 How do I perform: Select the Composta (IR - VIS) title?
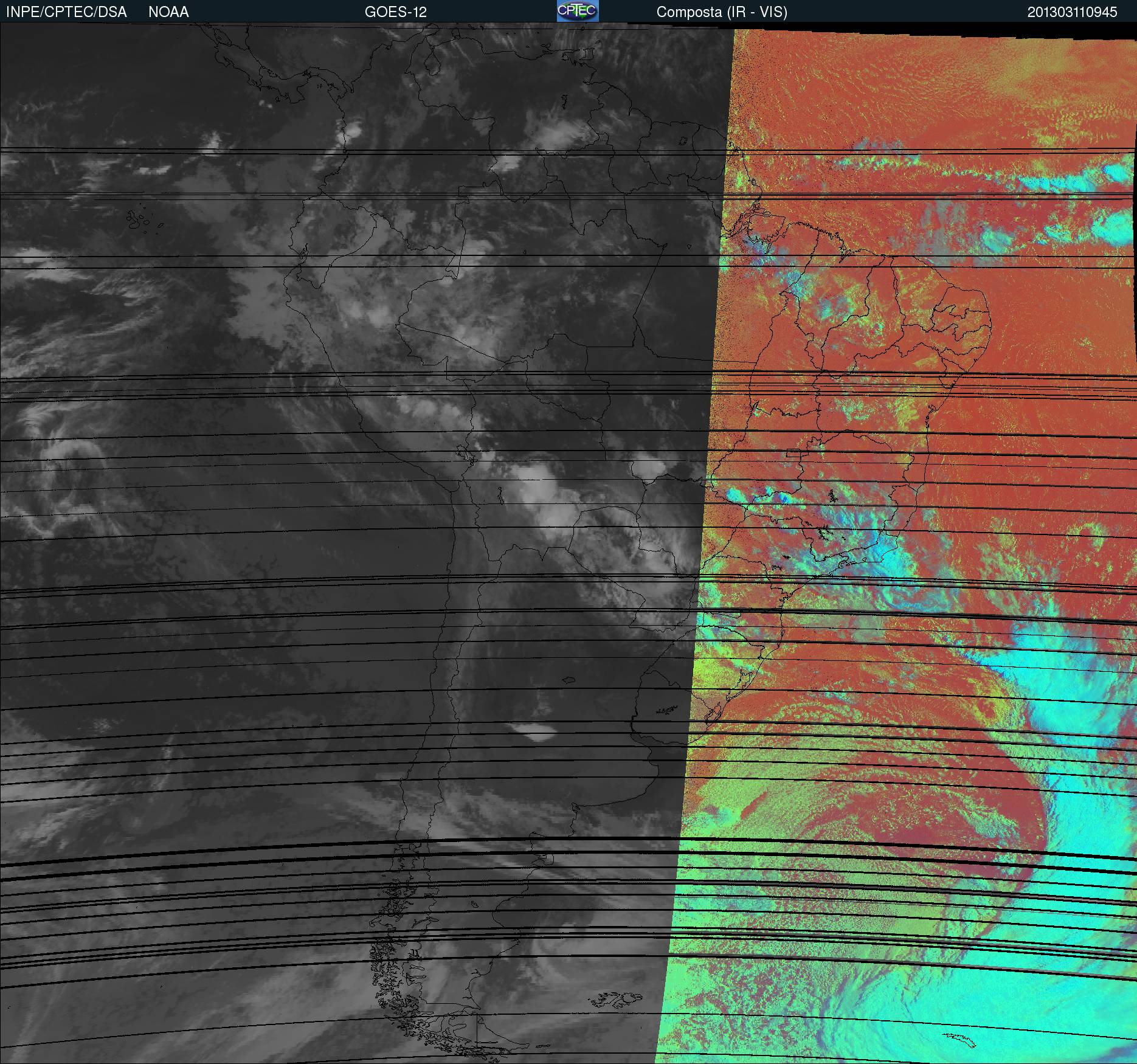(722, 12)
